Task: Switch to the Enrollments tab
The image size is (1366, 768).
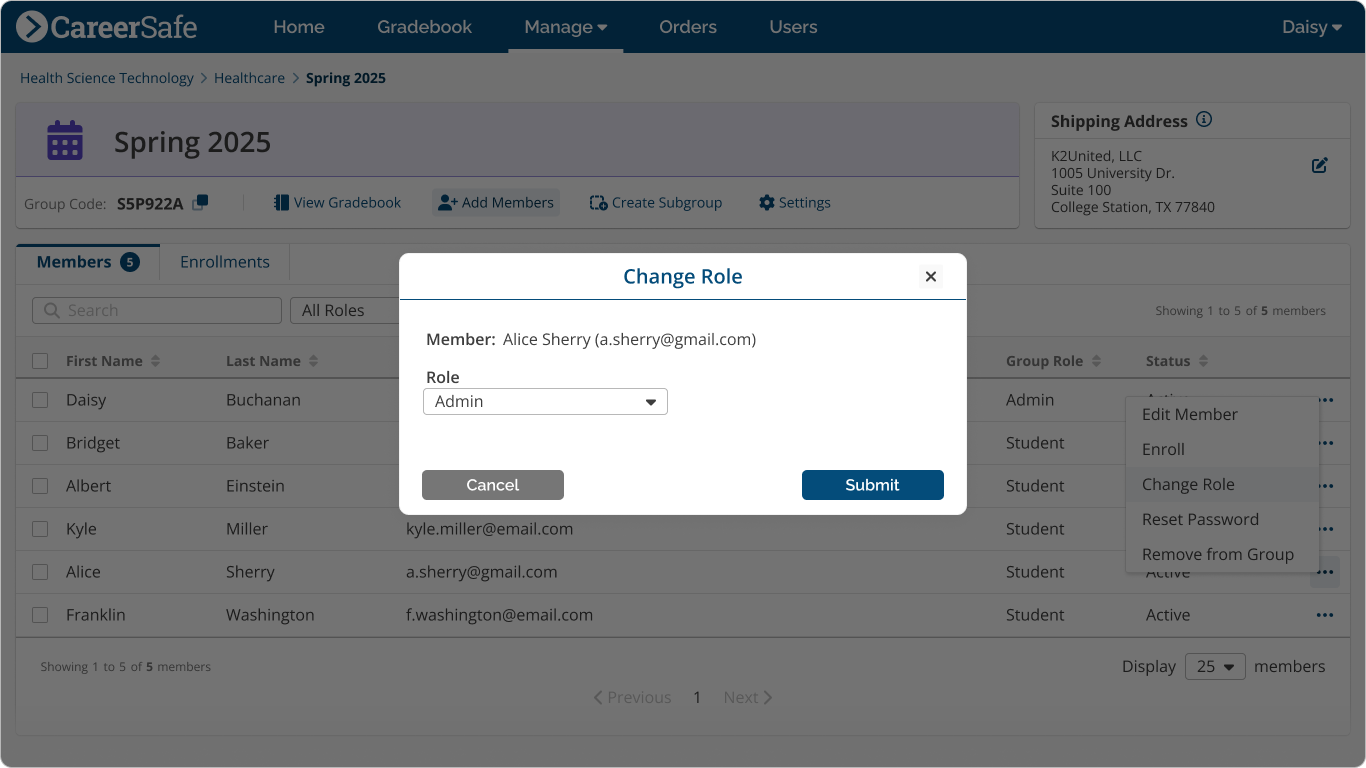Action: pos(224,261)
